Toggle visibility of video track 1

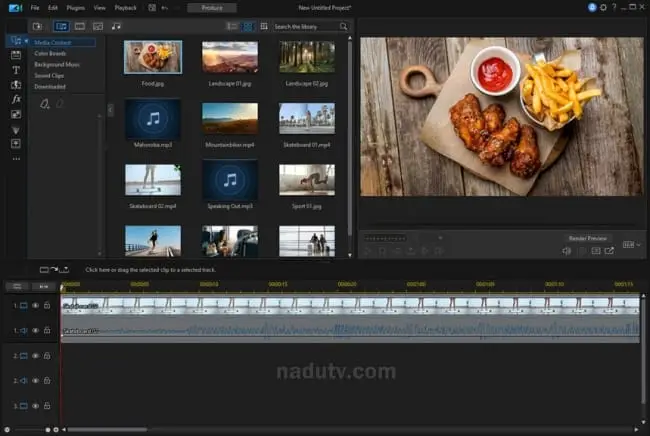[36, 305]
